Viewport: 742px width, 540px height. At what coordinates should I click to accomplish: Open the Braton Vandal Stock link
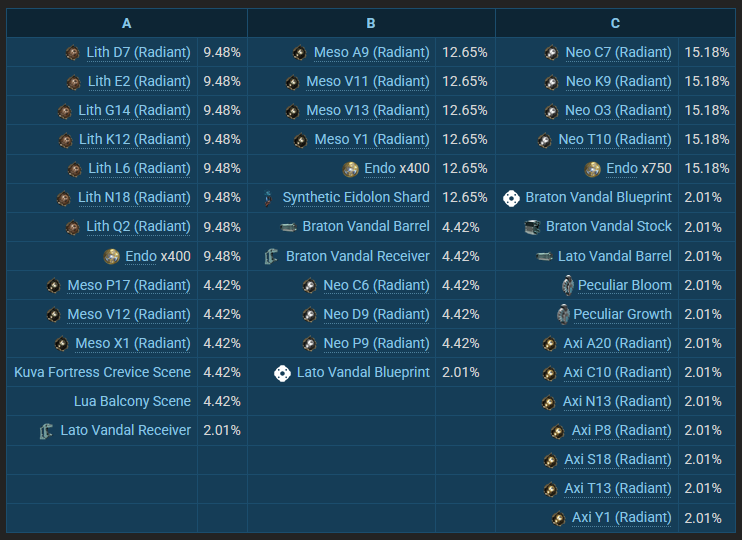609,227
